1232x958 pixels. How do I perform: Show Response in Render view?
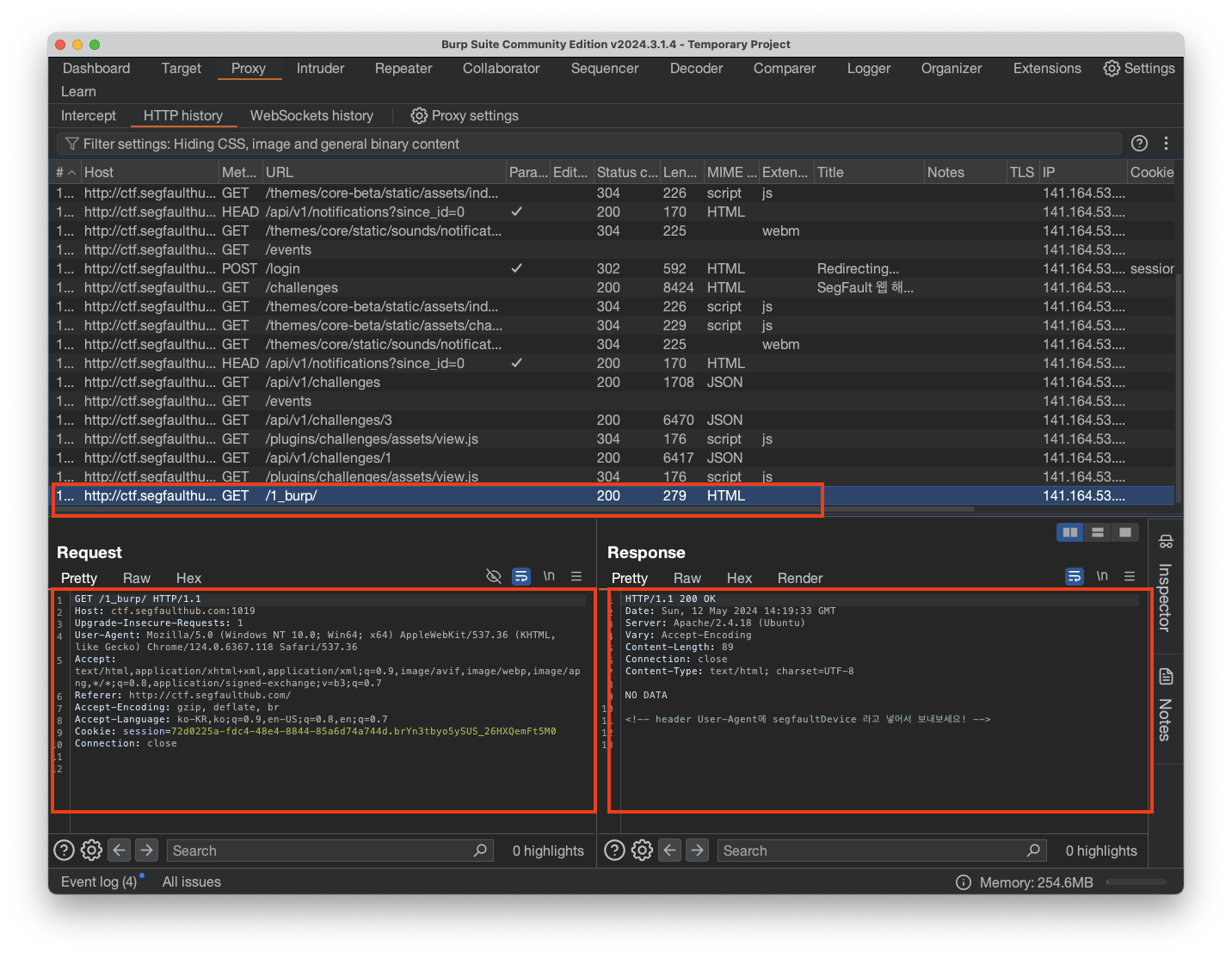point(800,578)
